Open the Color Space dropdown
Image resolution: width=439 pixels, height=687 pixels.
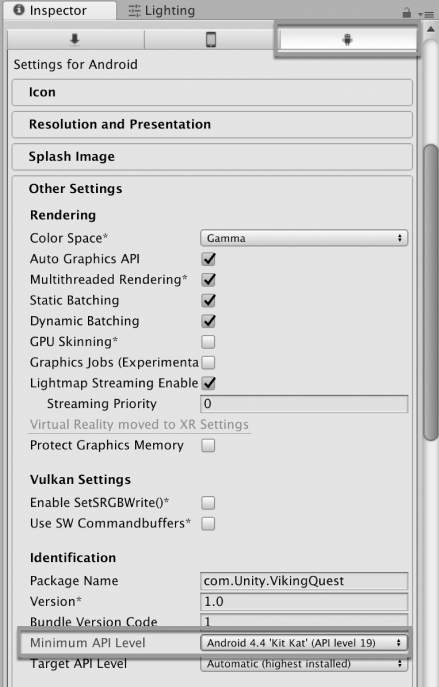[x=304, y=238]
